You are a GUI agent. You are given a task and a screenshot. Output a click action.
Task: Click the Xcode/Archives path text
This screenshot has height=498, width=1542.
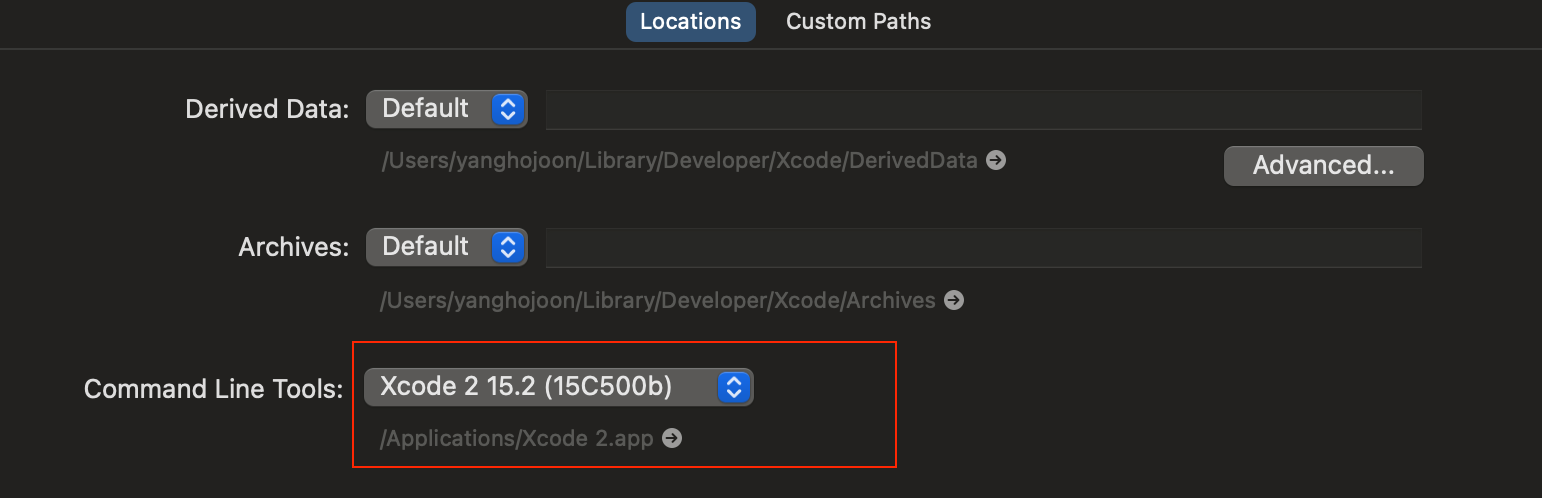coord(658,300)
